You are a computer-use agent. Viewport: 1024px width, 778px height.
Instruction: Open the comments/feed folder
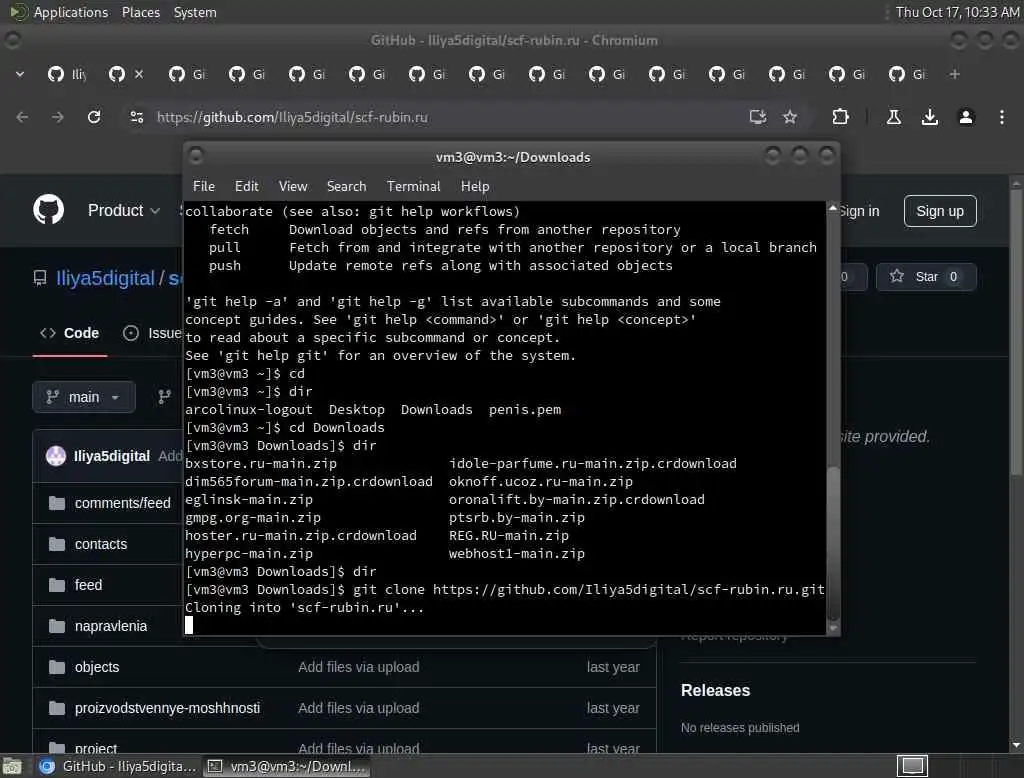click(123, 503)
